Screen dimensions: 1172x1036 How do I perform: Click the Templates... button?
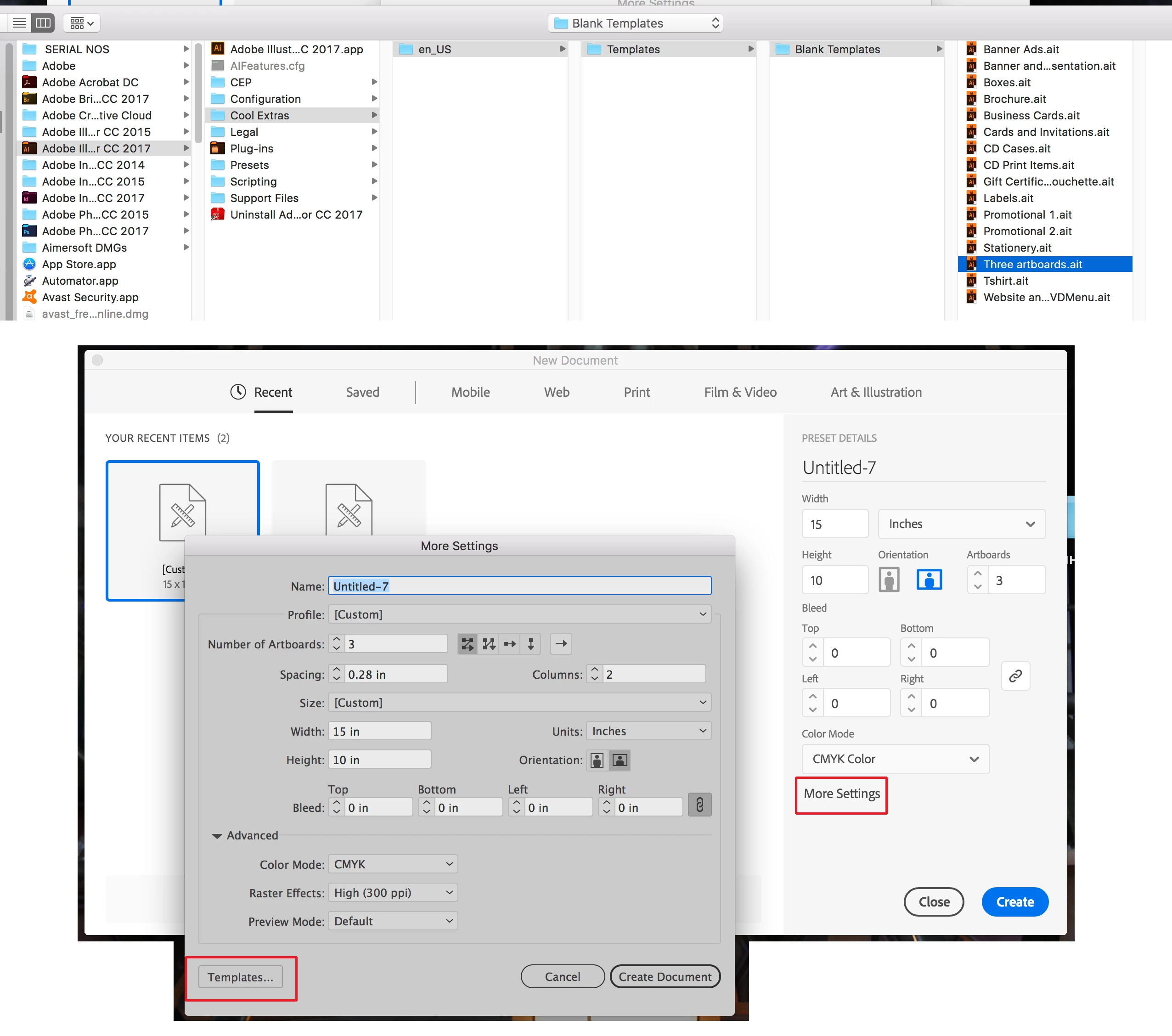(x=240, y=977)
